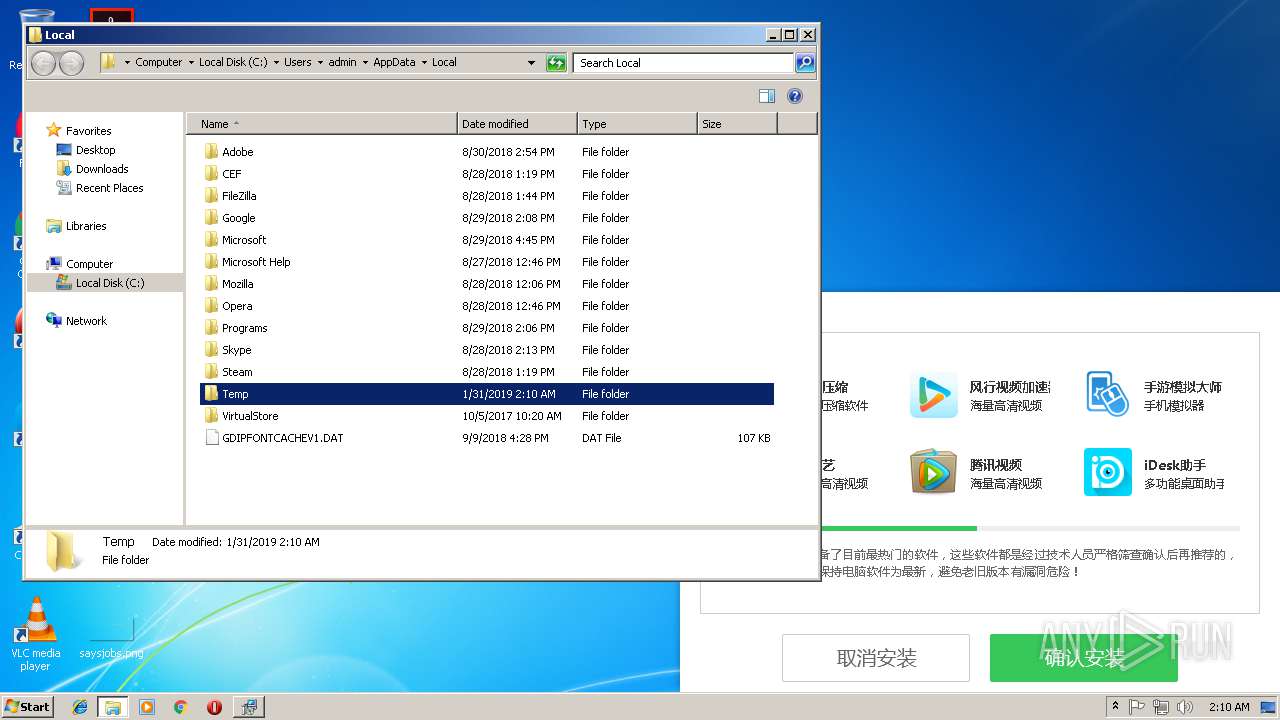Viewport: 1280px width, 720px height.
Task: Click VLC media player desktop shortcut
Action: (x=35, y=633)
